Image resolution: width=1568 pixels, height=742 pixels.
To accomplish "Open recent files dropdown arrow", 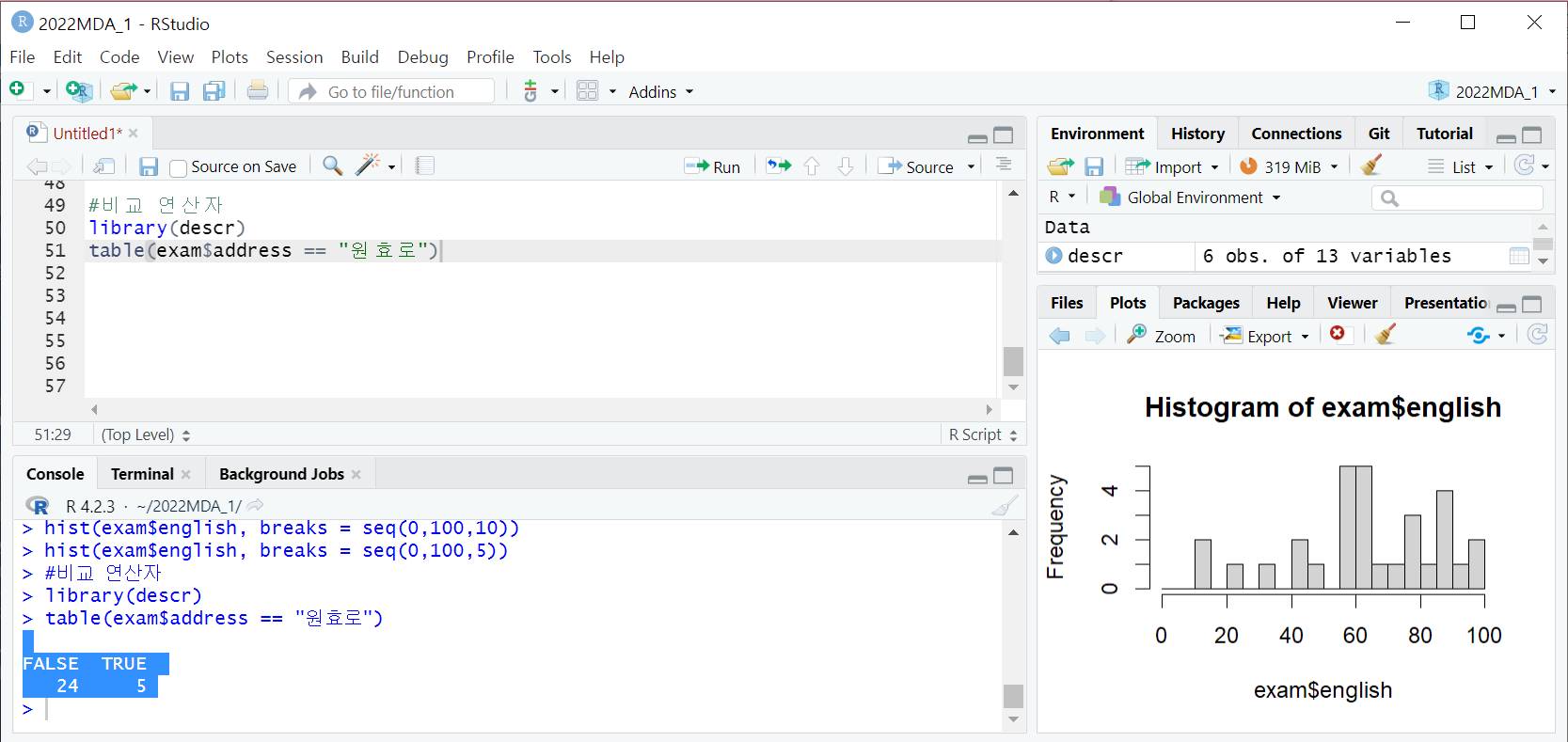I will 147,91.
